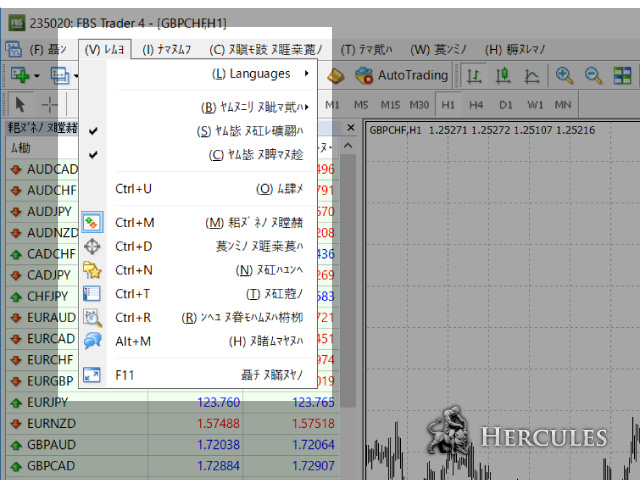Click the Market Watch scroll up arrow
The width and height of the screenshot is (640, 480).
[348, 146]
